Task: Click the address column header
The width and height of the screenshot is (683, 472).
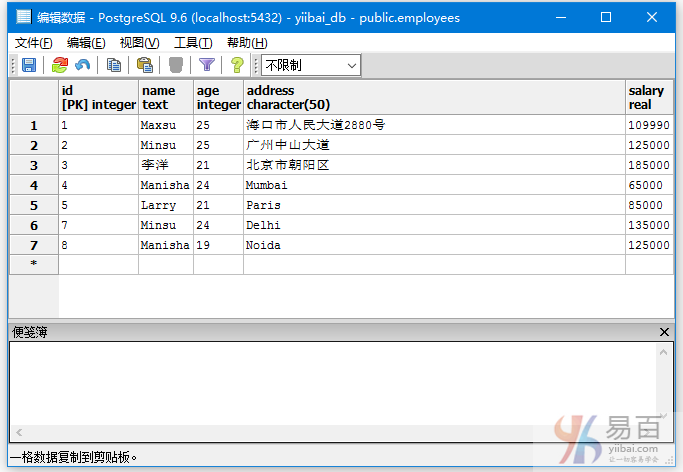Action: [x=434, y=97]
